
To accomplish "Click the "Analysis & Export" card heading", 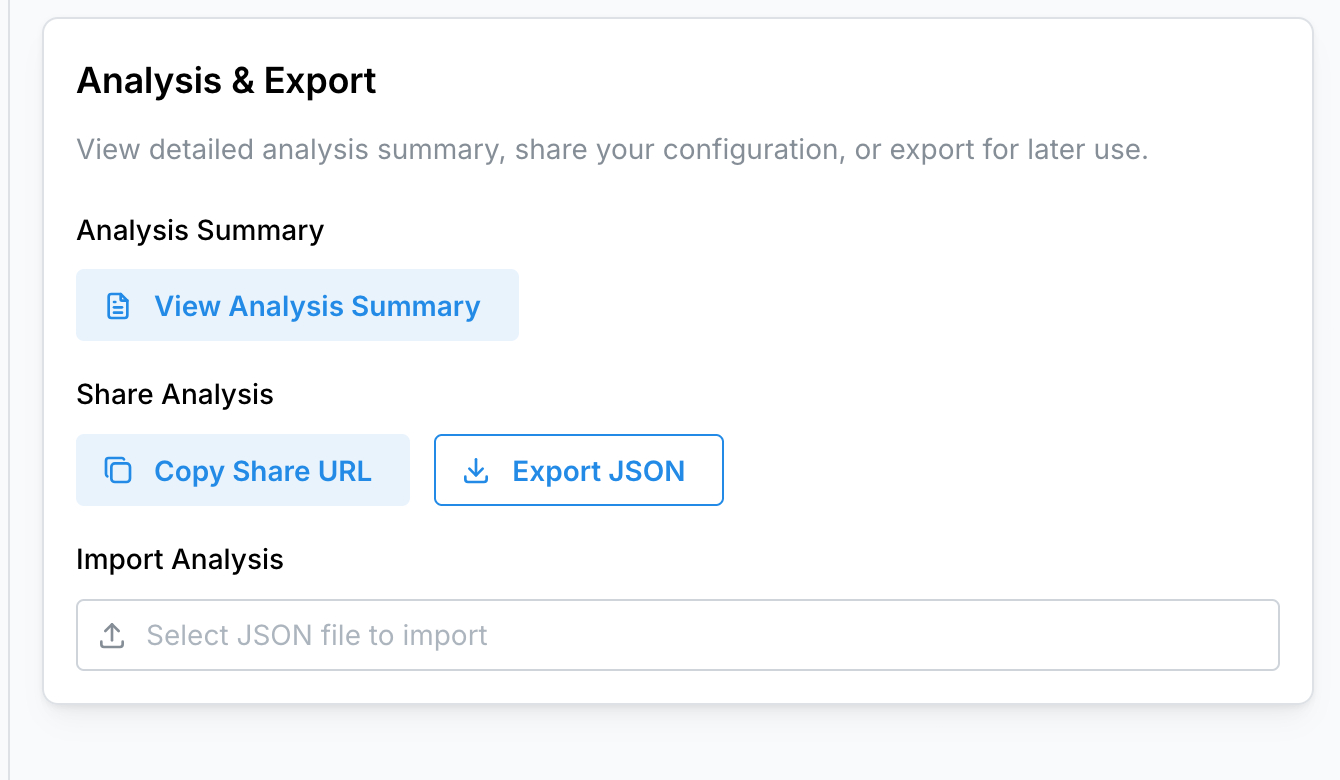I will point(226,80).
